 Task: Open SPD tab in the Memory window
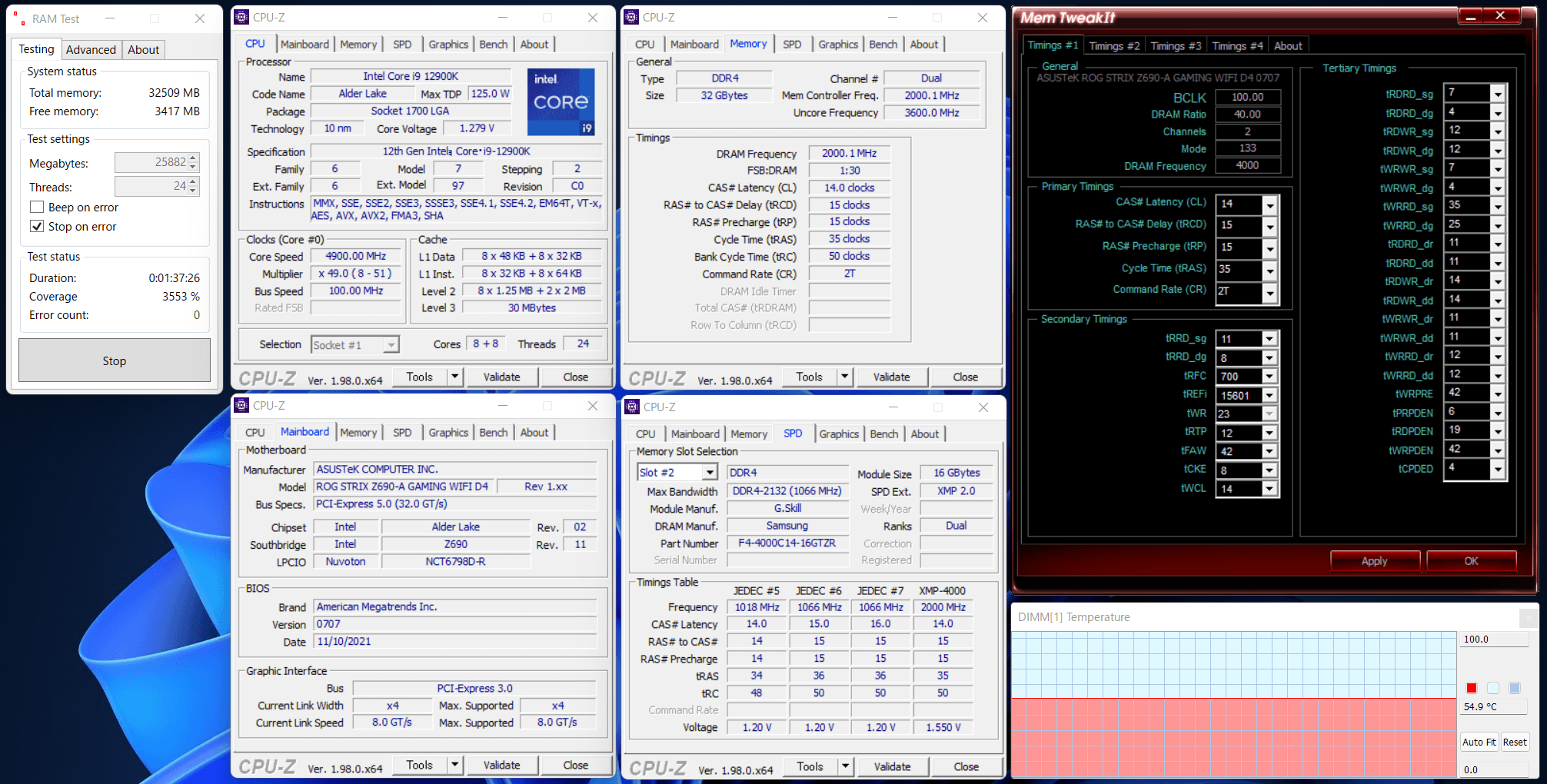pyautogui.click(x=792, y=45)
